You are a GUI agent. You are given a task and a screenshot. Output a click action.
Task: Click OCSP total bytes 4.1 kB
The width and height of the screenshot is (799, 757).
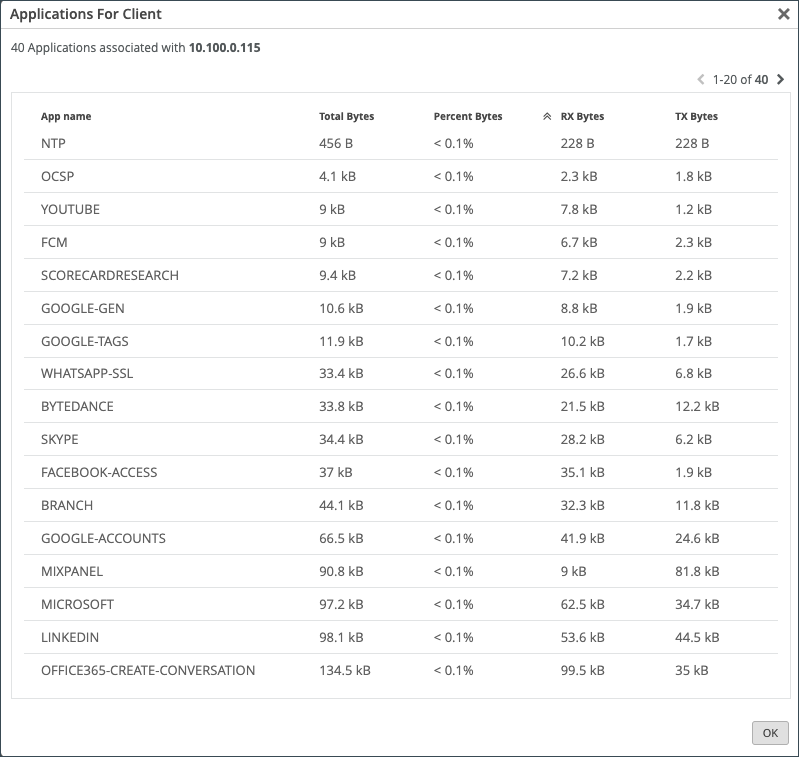click(x=337, y=176)
